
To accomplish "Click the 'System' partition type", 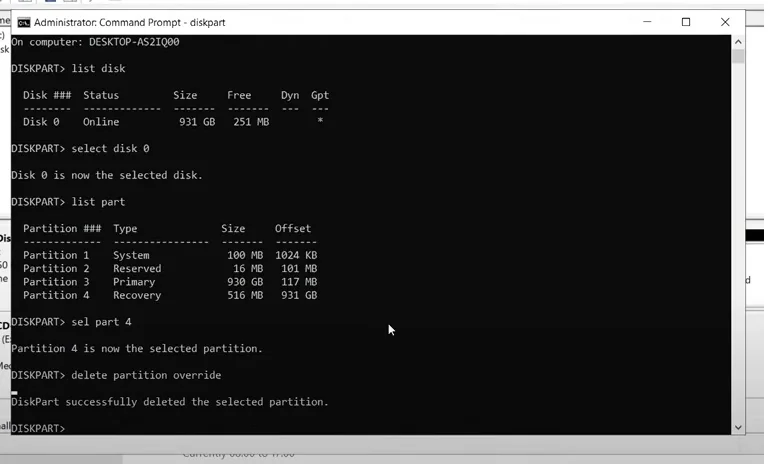I will (x=131, y=256).
